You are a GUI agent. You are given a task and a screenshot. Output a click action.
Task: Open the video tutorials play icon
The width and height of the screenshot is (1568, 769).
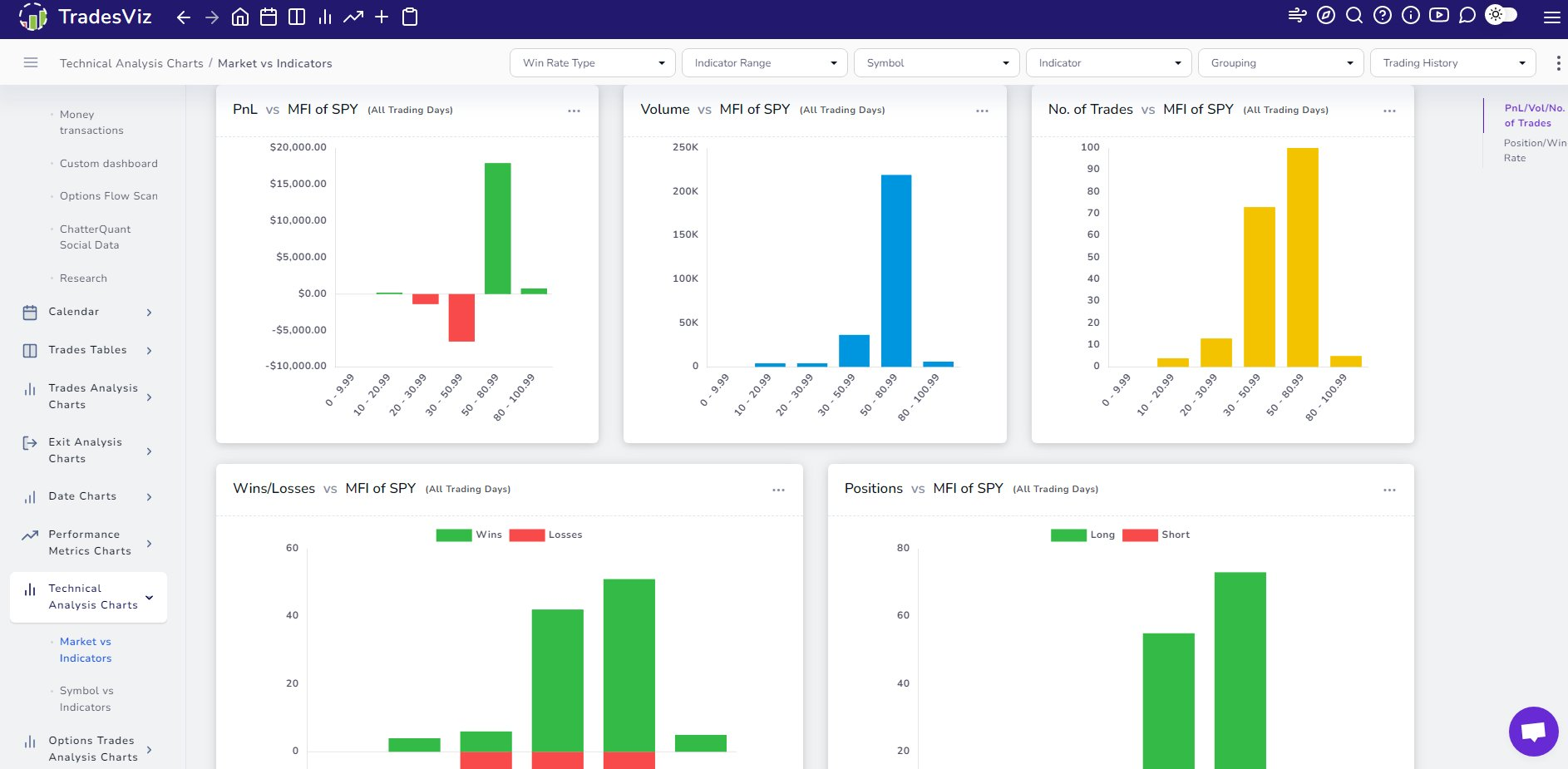1439,15
